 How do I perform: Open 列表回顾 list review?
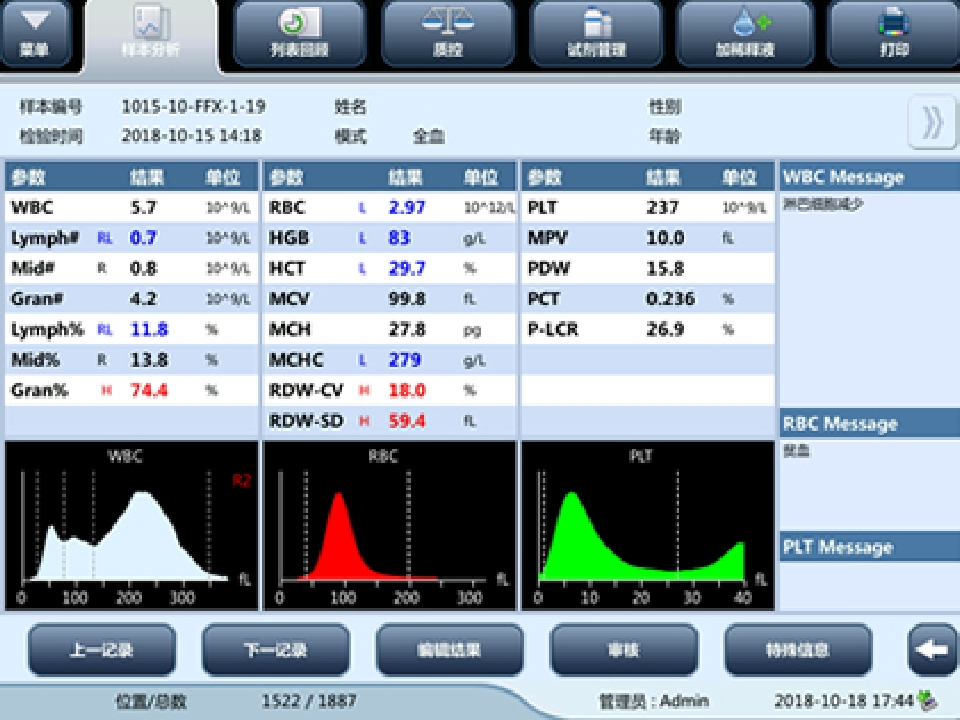(299, 33)
